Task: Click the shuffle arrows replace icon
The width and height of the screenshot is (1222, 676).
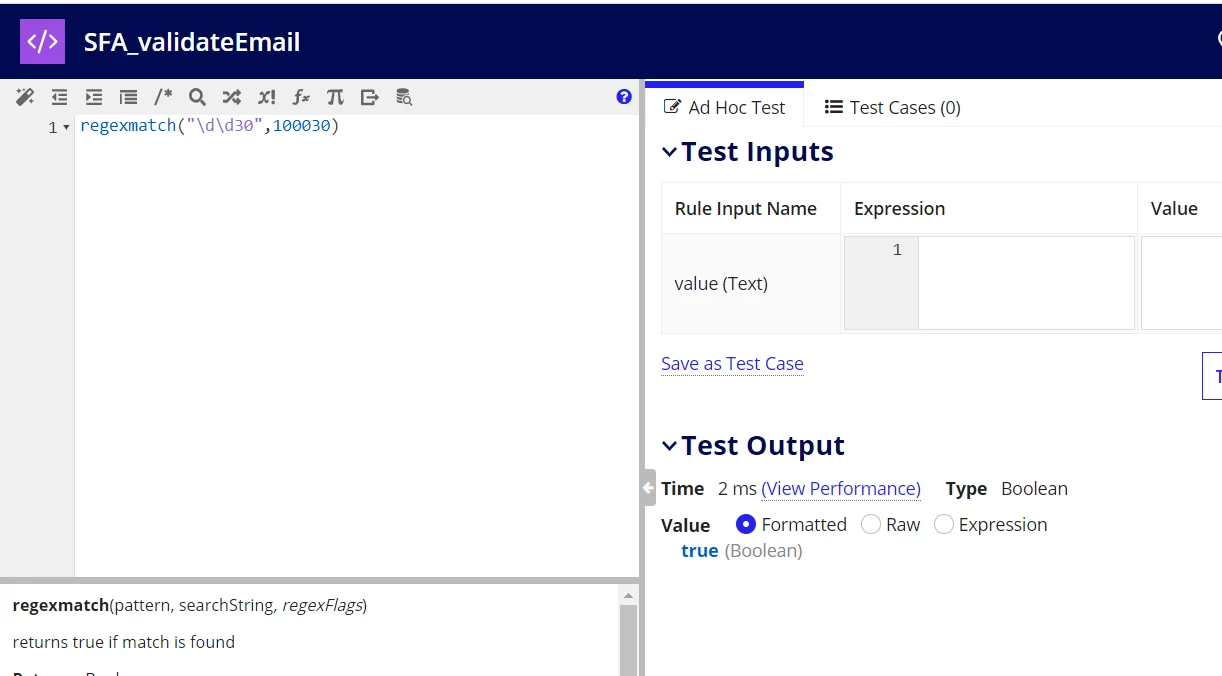Action: [231, 97]
